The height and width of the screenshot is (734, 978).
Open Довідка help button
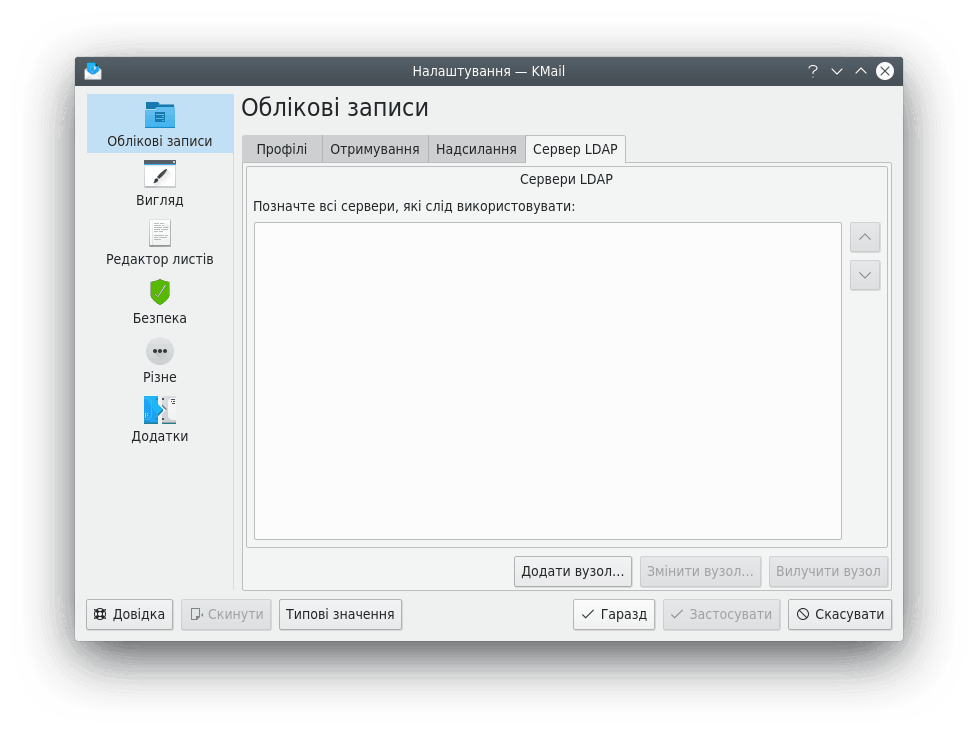(129, 614)
